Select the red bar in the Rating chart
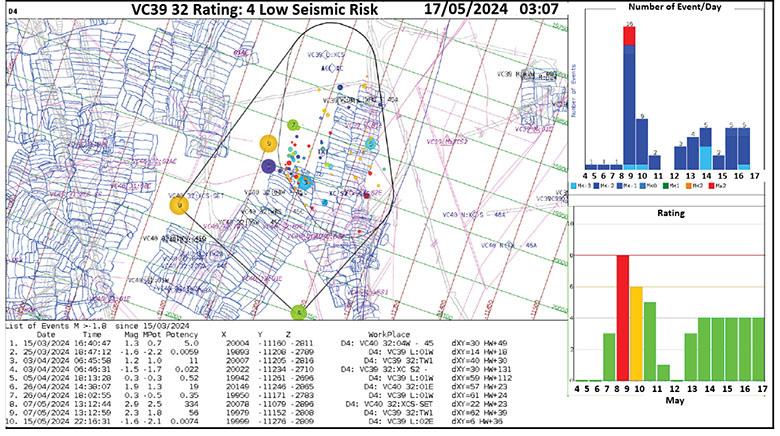This screenshot has width=780, height=436. click(x=623, y=318)
